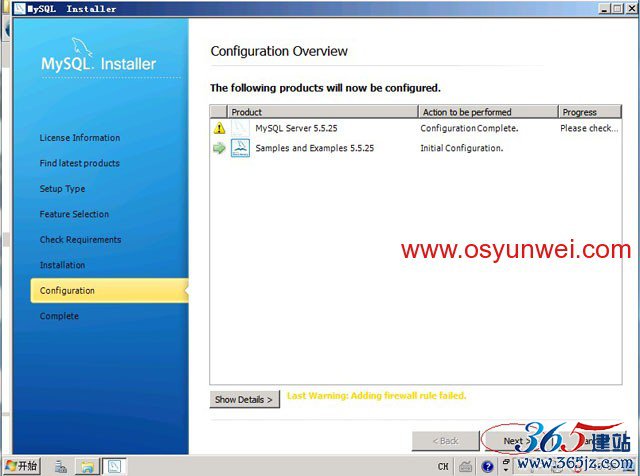Click 'Please check...' progress cell
This screenshot has width=640, height=476.
(x=589, y=128)
